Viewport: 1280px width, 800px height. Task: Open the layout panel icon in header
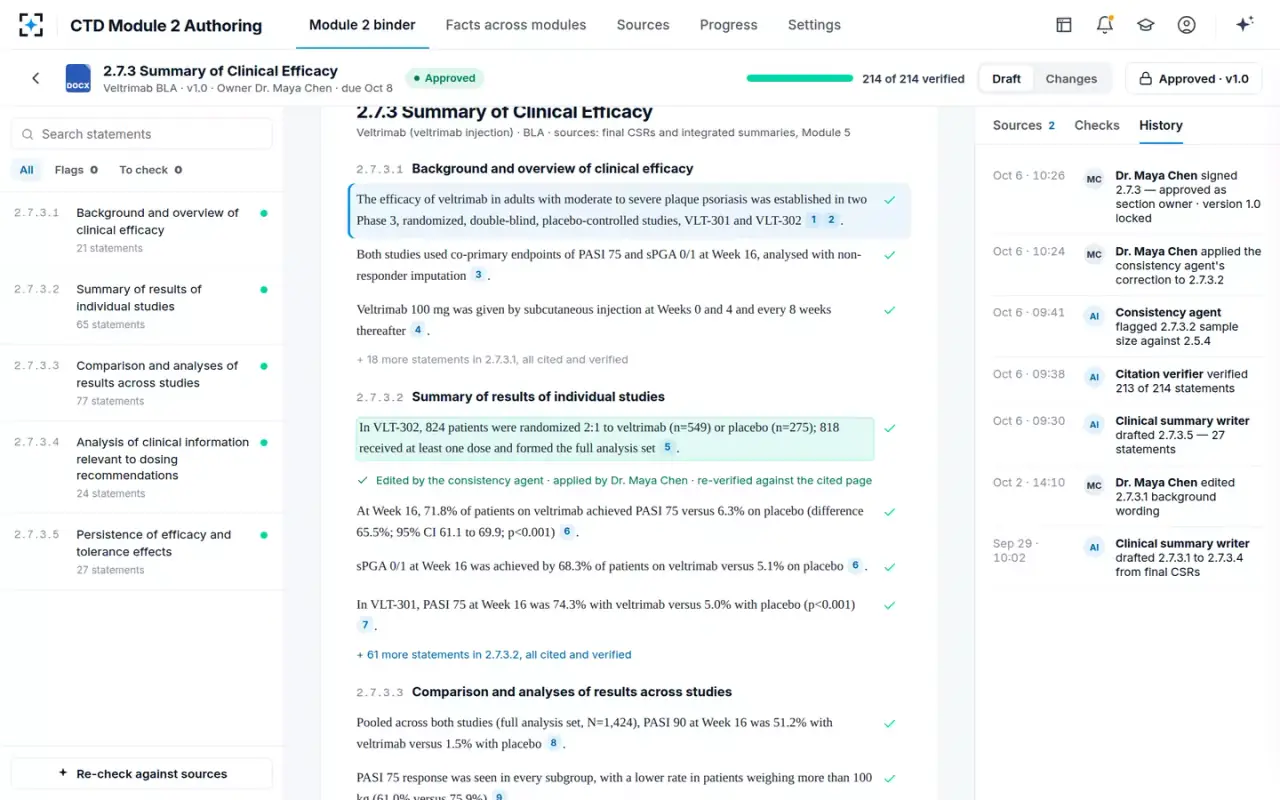[x=1064, y=25]
